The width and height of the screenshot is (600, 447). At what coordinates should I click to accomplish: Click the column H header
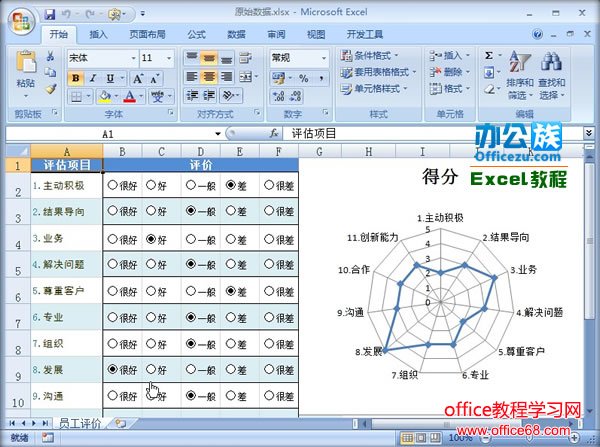[368, 152]
